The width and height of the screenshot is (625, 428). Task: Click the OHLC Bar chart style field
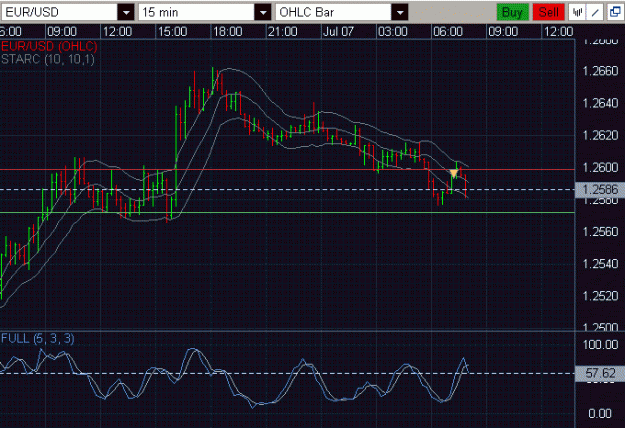click(x=334, y=12)
